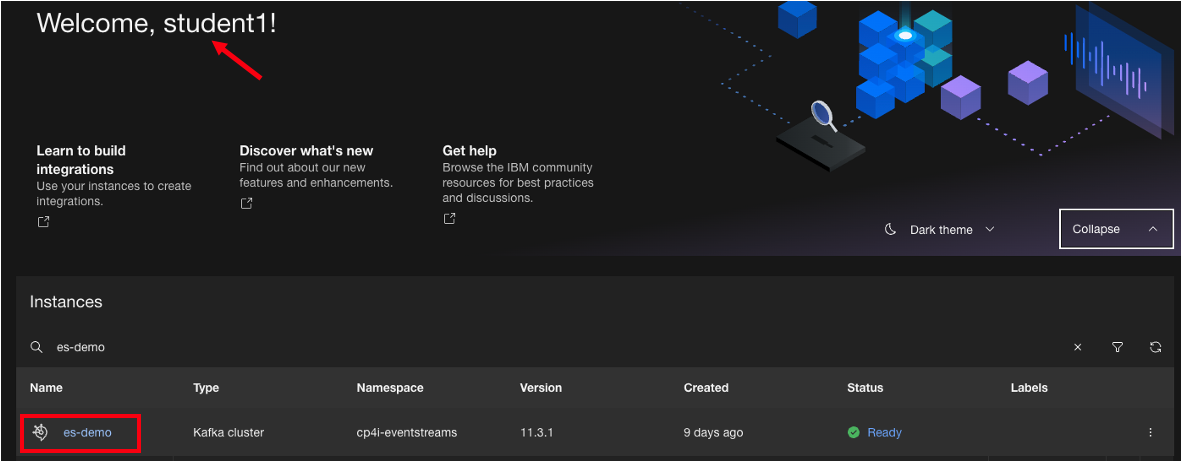Click the search magnifier icon in Instances
This screenshot has width=1182, height=462.
(x=37, y=347)
